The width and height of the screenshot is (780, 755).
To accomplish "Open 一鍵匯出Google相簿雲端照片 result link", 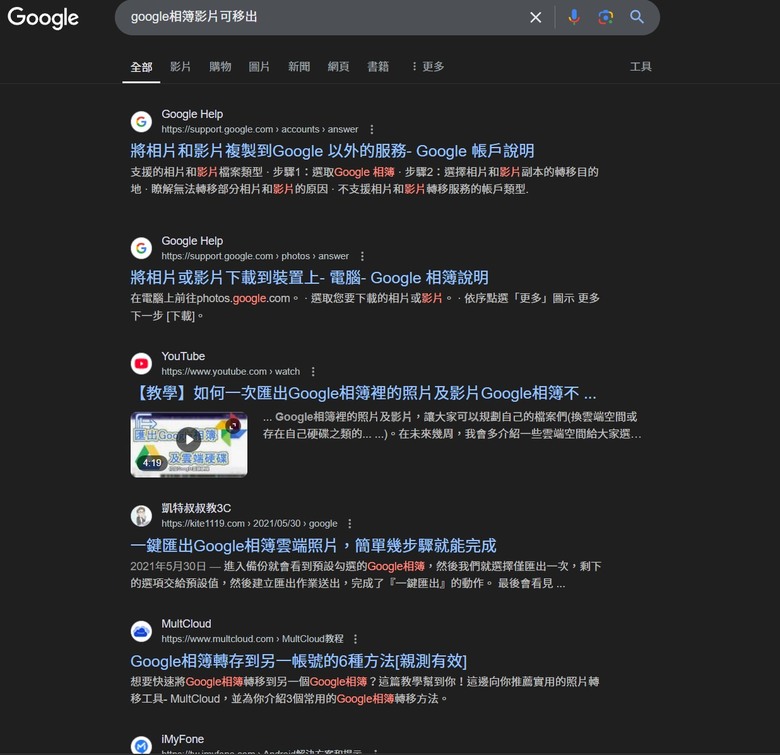I will (313, 546).
